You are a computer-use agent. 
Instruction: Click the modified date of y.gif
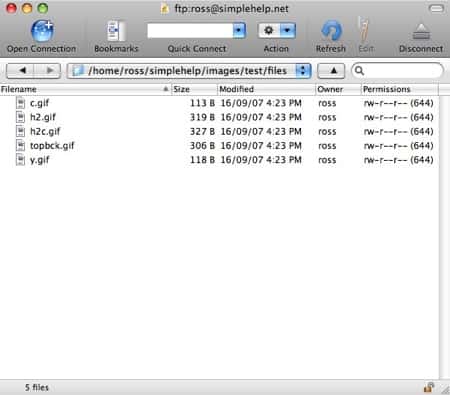pos(261,160)
